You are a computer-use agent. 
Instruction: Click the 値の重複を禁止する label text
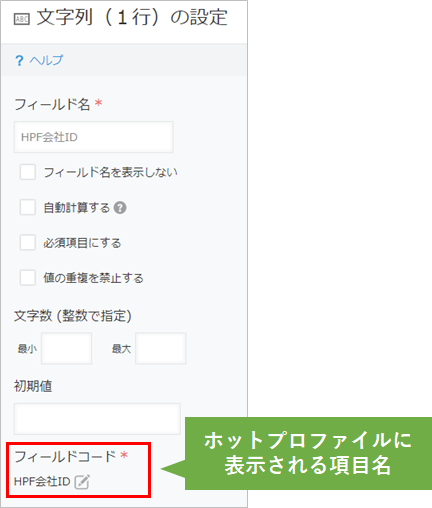93,278
